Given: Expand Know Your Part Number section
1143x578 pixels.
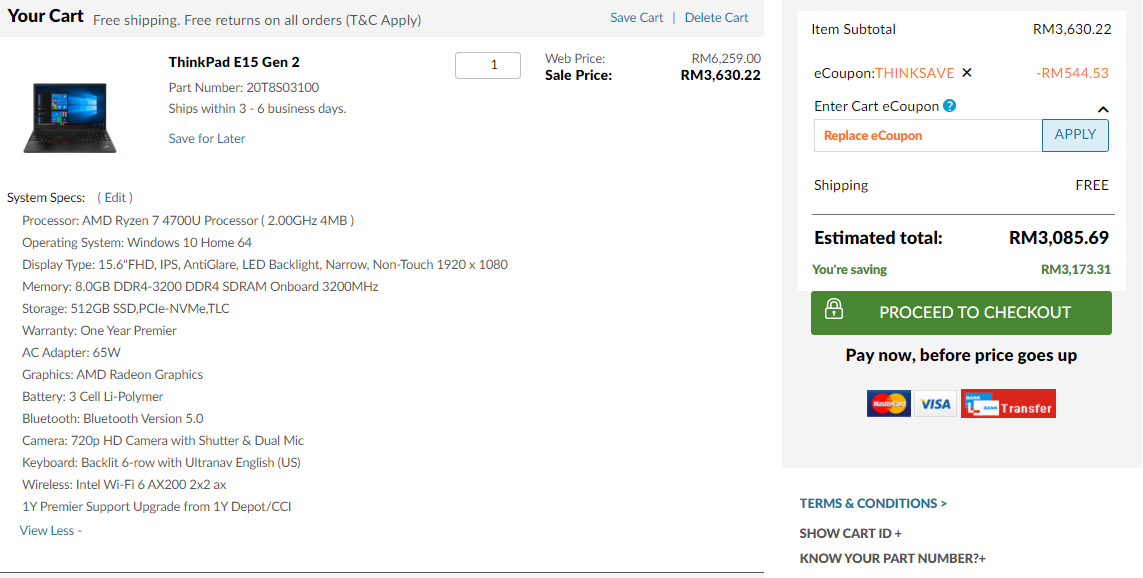Looking at the screenshot, I should [x=892, y=558].
